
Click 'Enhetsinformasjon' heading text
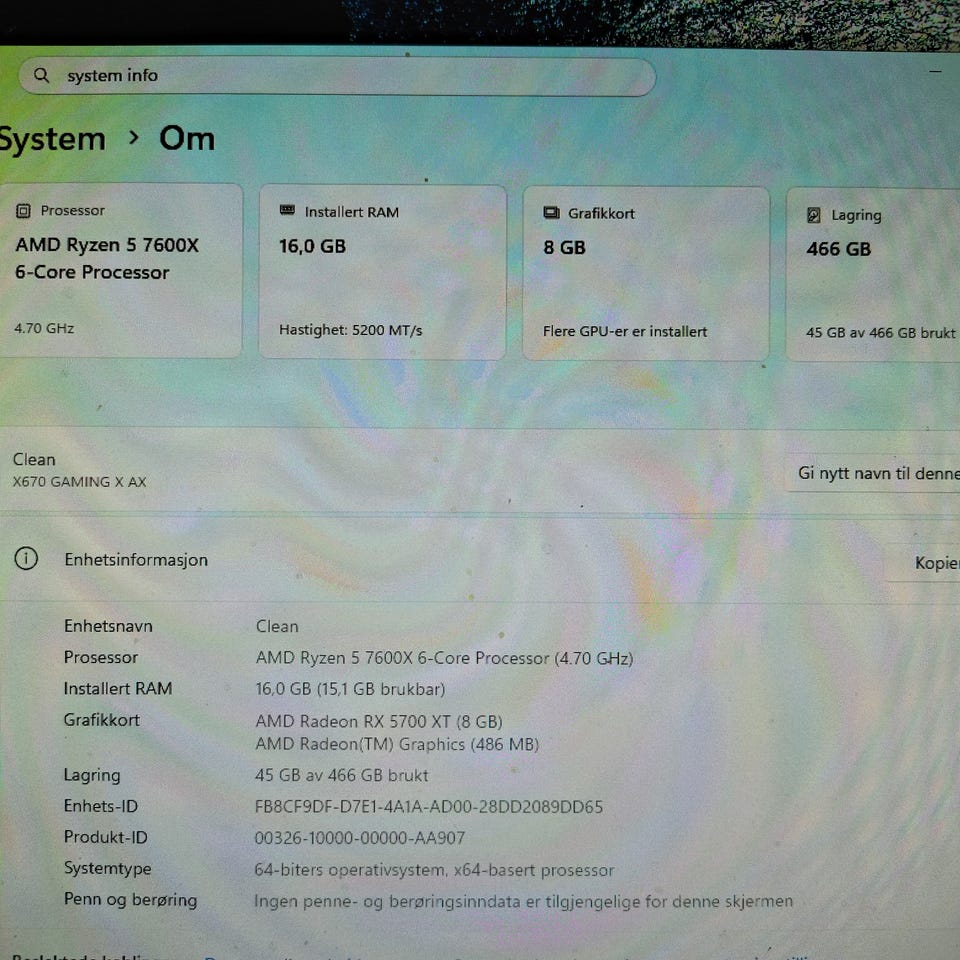coord(136,560)
